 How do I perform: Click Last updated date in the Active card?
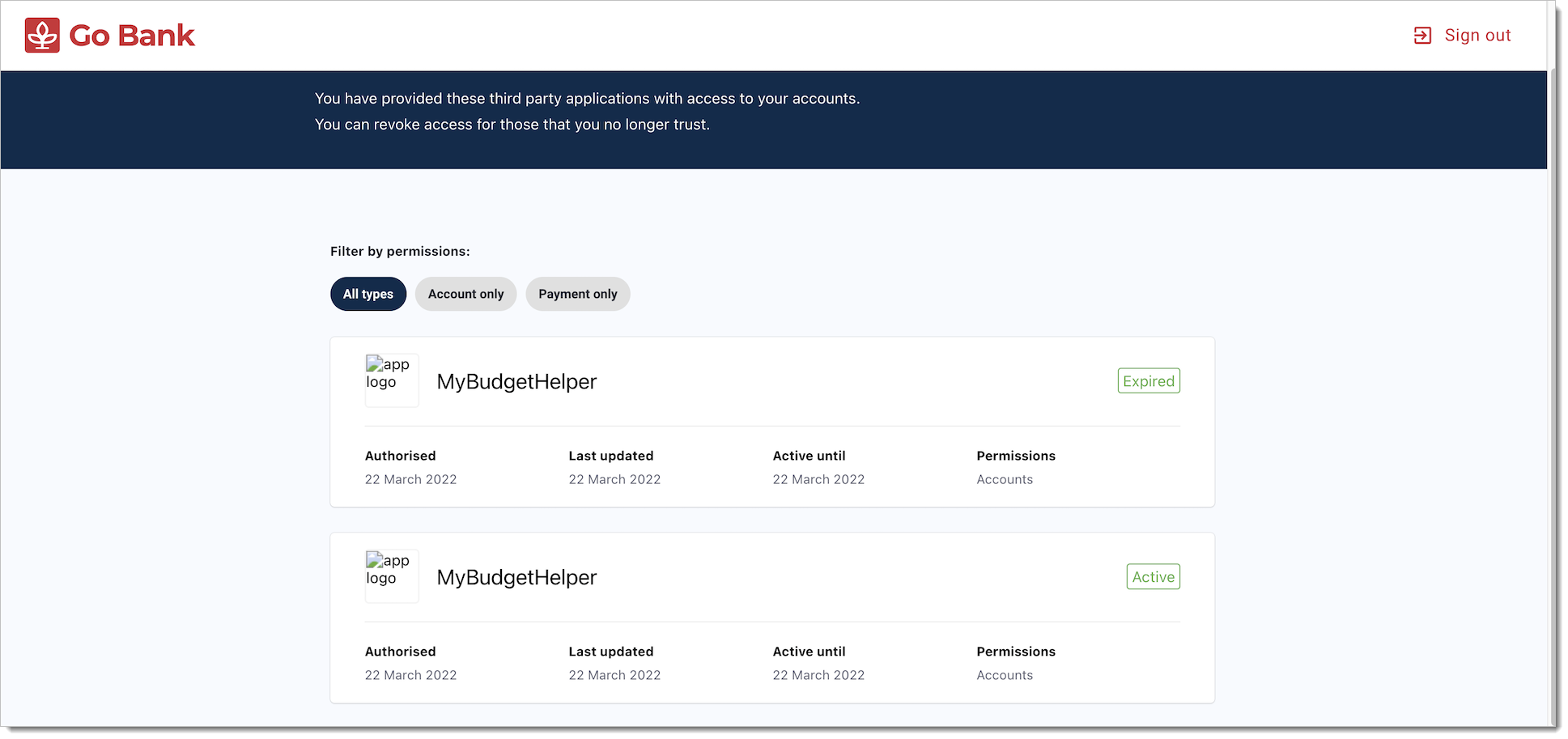615,675
